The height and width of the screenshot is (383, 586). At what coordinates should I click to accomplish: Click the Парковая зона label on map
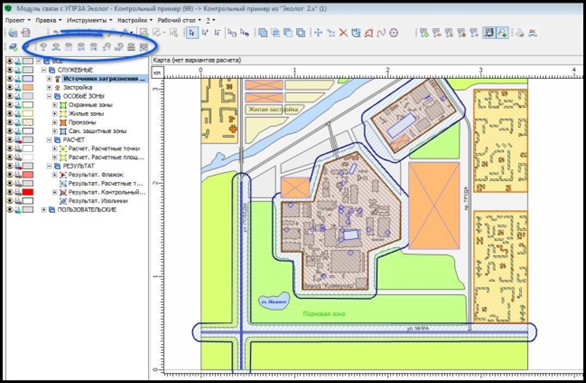[324, 314]
